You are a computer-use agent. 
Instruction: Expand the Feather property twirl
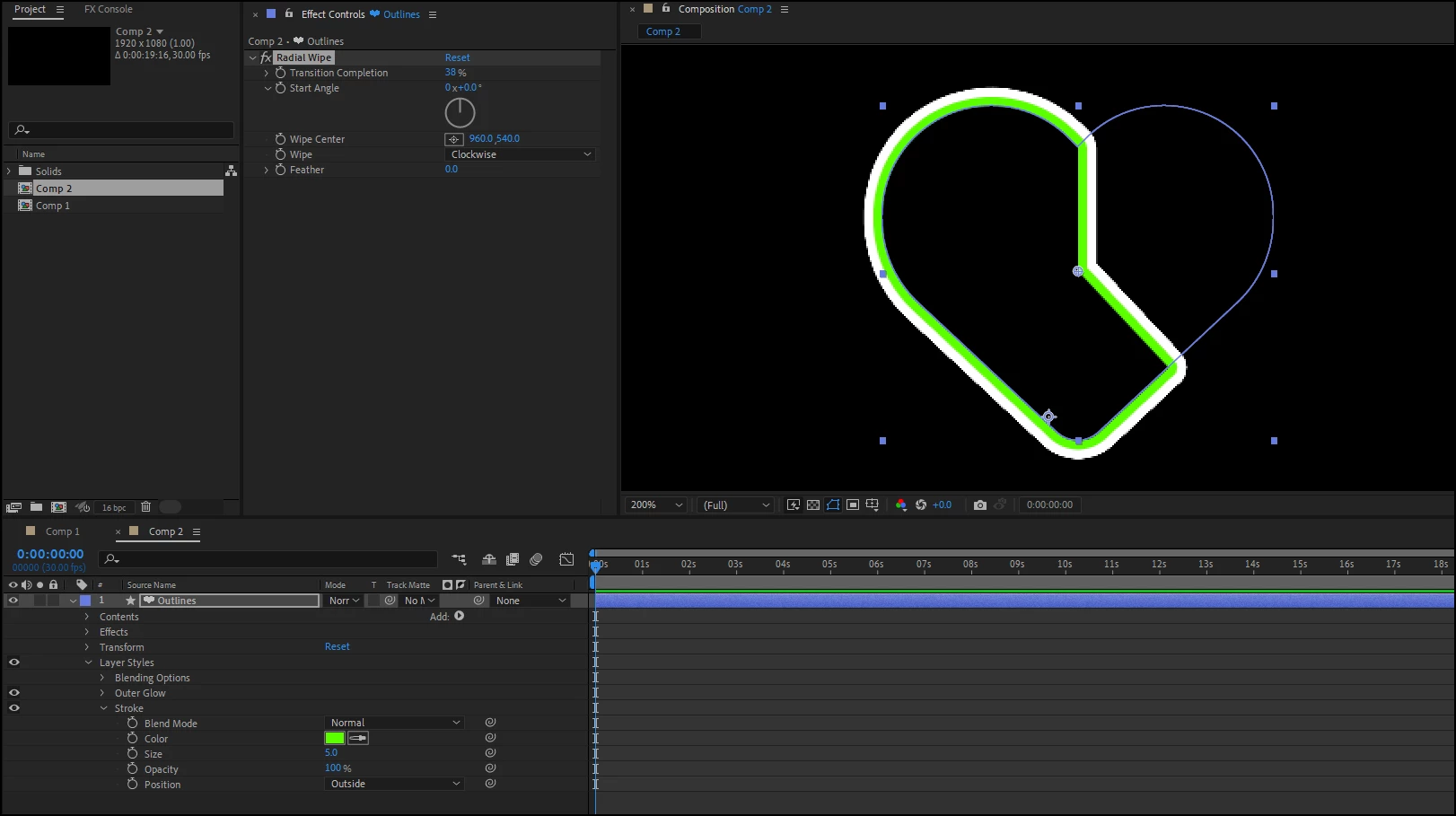click(x=267, y=170)
